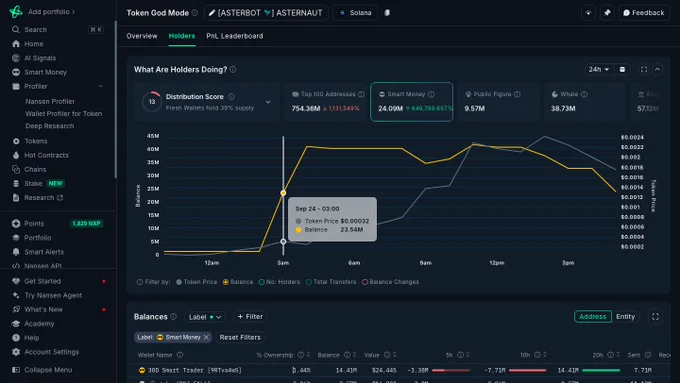Open 30D Smart Trader wallet row

399,370
